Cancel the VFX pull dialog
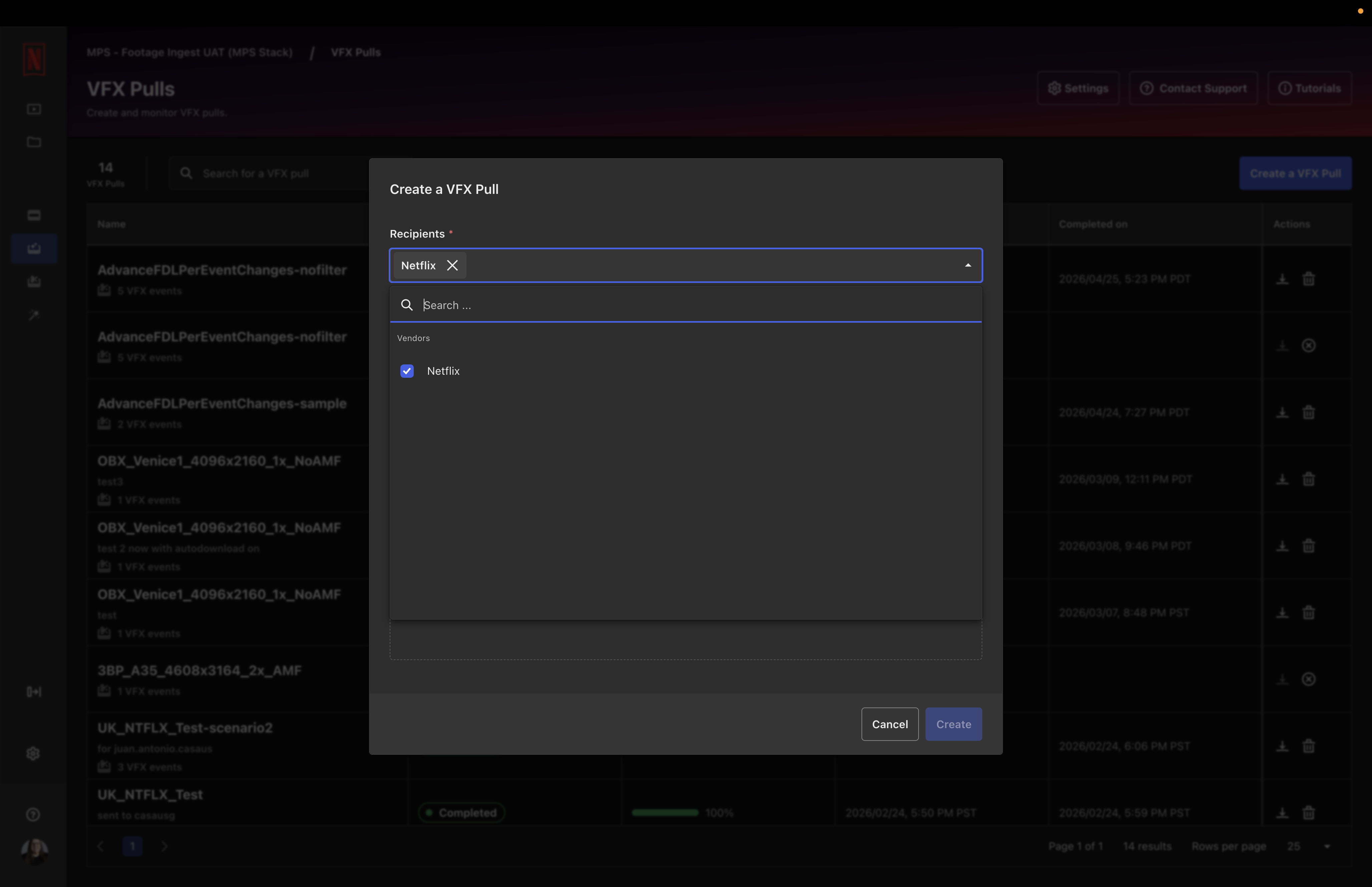Screen dimensions: 1372x887 (x=890, y=724)
